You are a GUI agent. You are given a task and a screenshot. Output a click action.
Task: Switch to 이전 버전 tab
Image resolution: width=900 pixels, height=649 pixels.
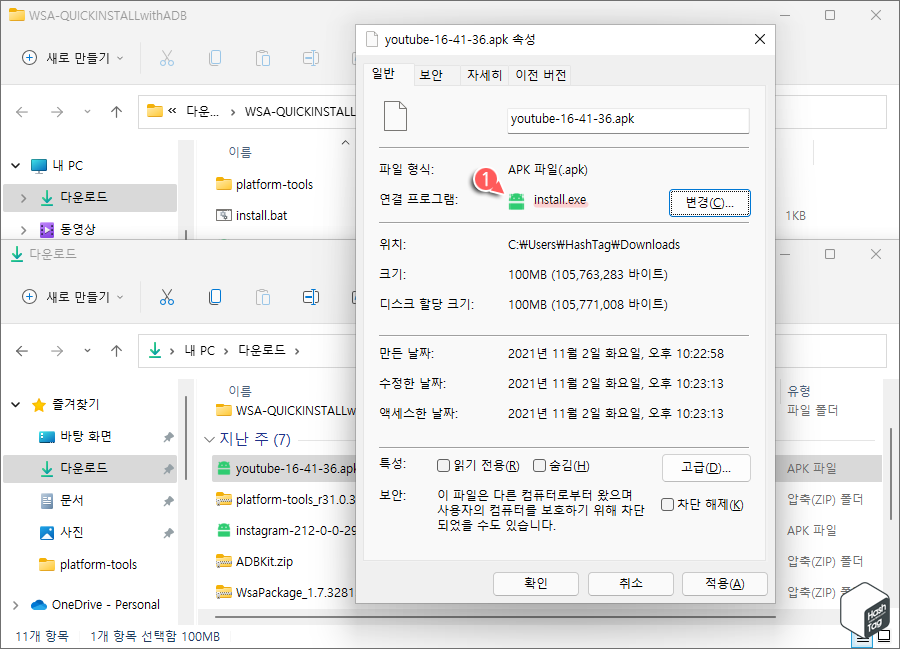coord(541,75)
